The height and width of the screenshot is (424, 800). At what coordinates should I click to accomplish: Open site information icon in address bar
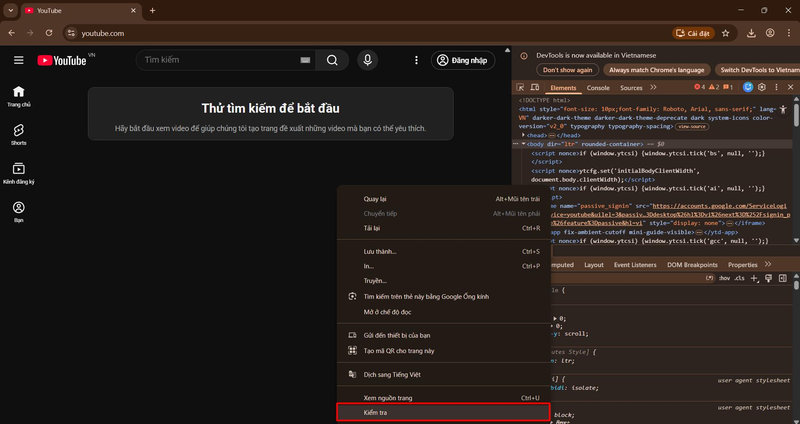point(71,33)
